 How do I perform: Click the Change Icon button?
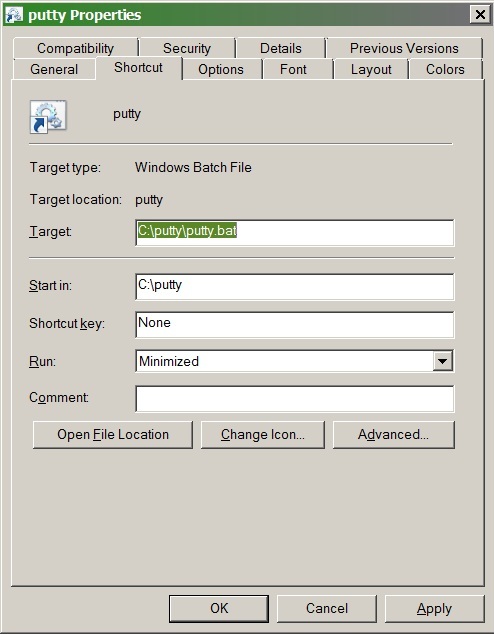coord(263,435)
